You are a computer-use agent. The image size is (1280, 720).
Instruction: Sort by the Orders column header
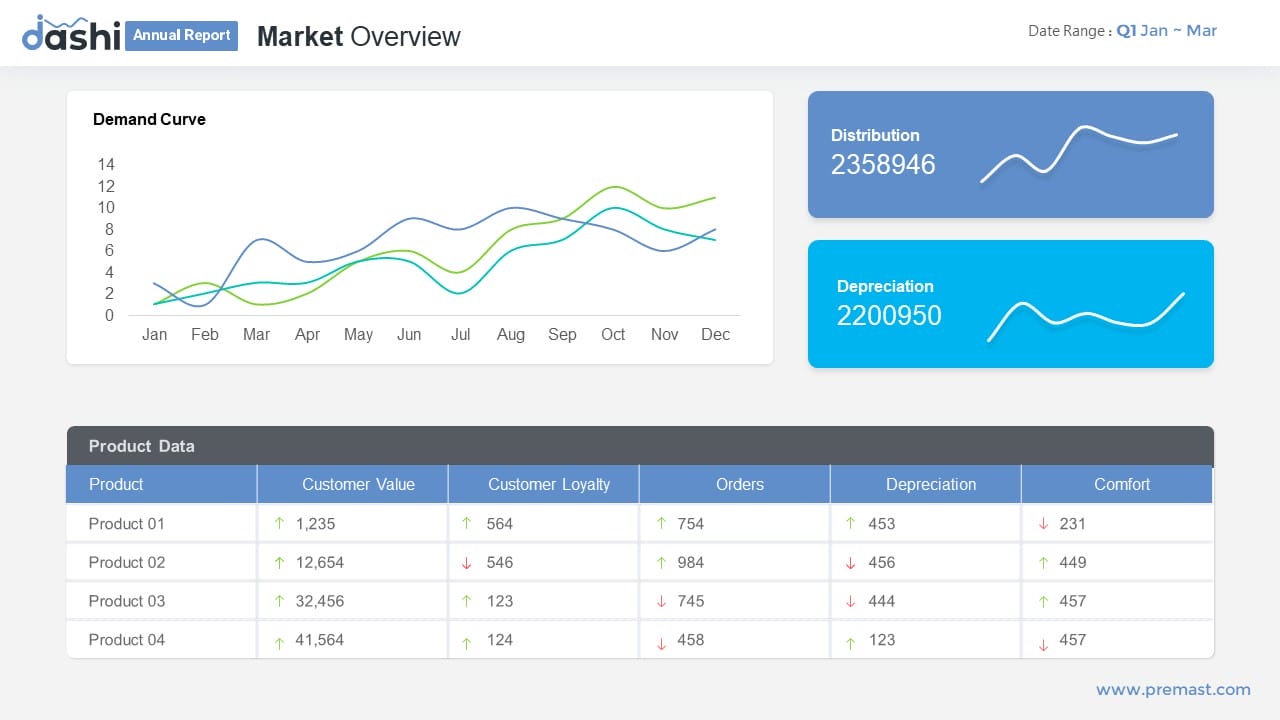[735, 484]
